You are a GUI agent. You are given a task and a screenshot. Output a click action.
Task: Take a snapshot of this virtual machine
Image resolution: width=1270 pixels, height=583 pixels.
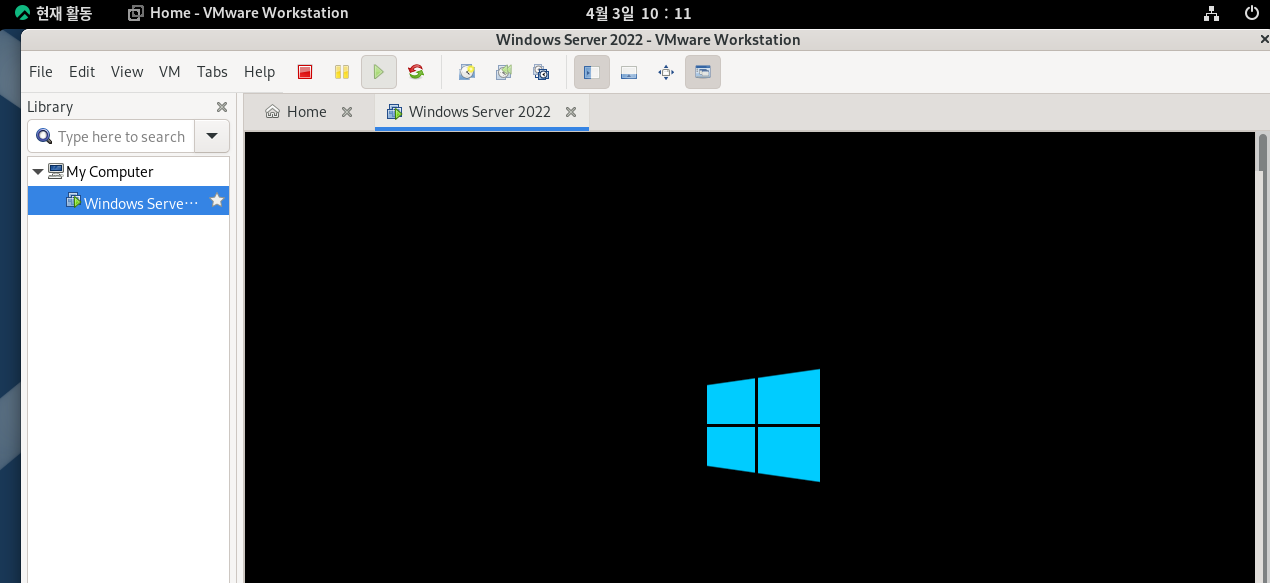(467, 72)
